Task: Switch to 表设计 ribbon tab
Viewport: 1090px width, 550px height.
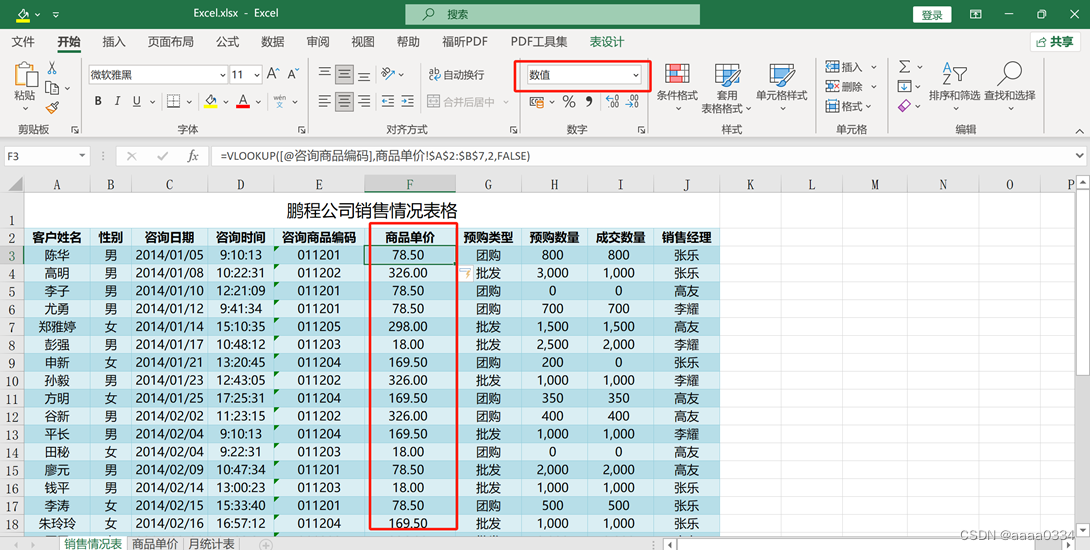Action: (x=607, y=42)
